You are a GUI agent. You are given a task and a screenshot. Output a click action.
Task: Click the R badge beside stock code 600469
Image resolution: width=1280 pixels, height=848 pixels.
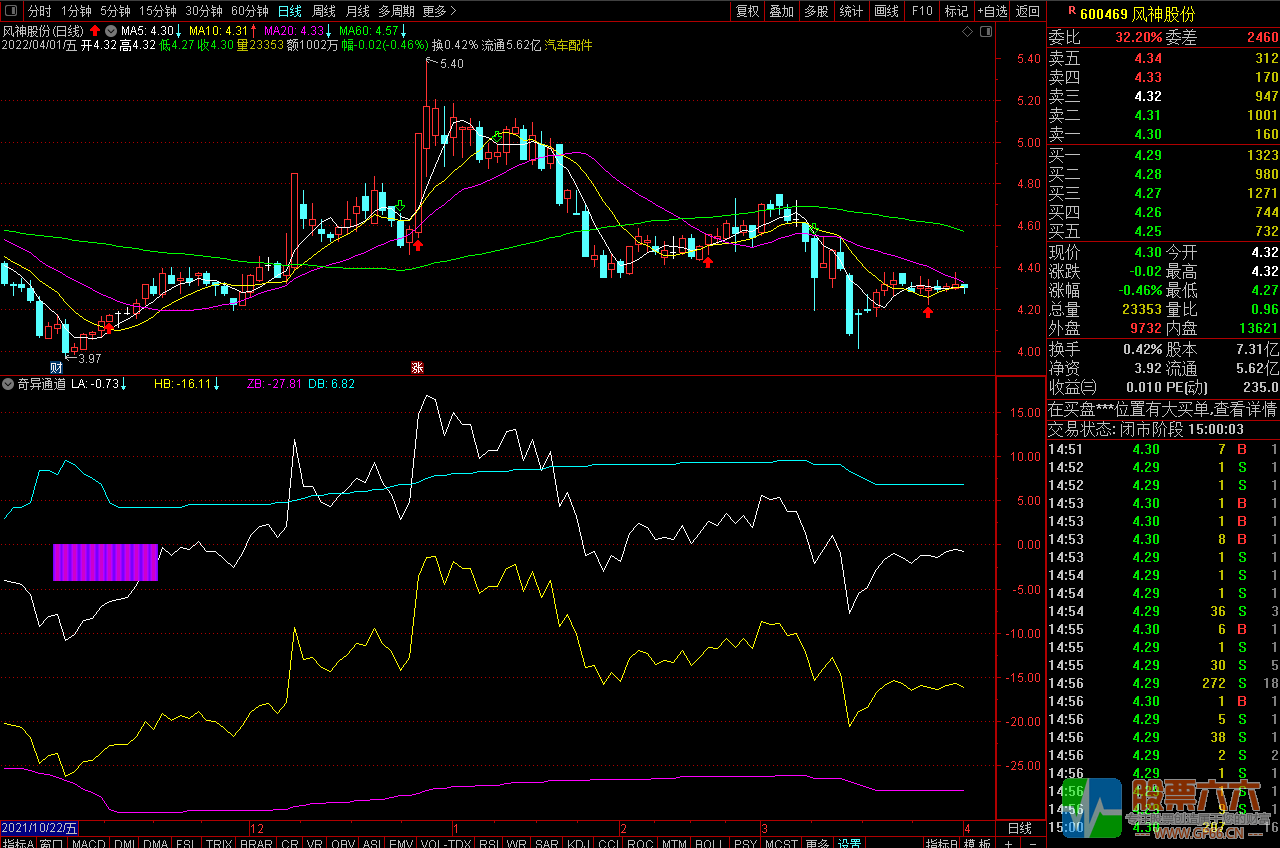tap(1072, 11)
